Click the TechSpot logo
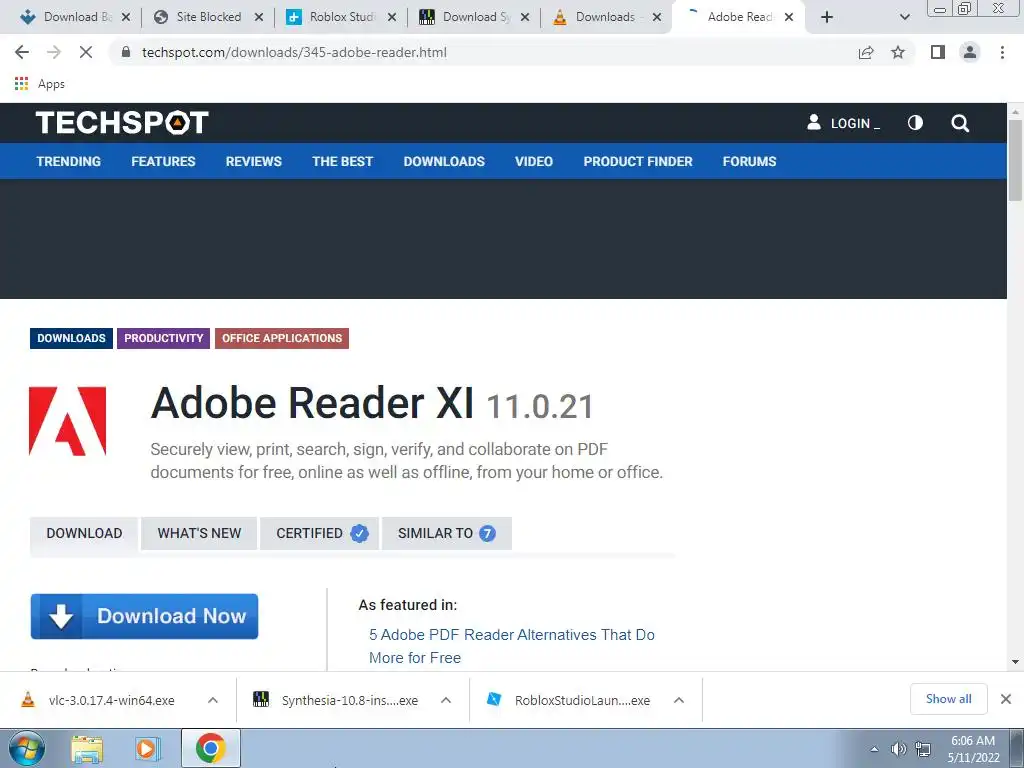Image resolution: width=1024 pixels, height=768 pixels. (122, 123)
